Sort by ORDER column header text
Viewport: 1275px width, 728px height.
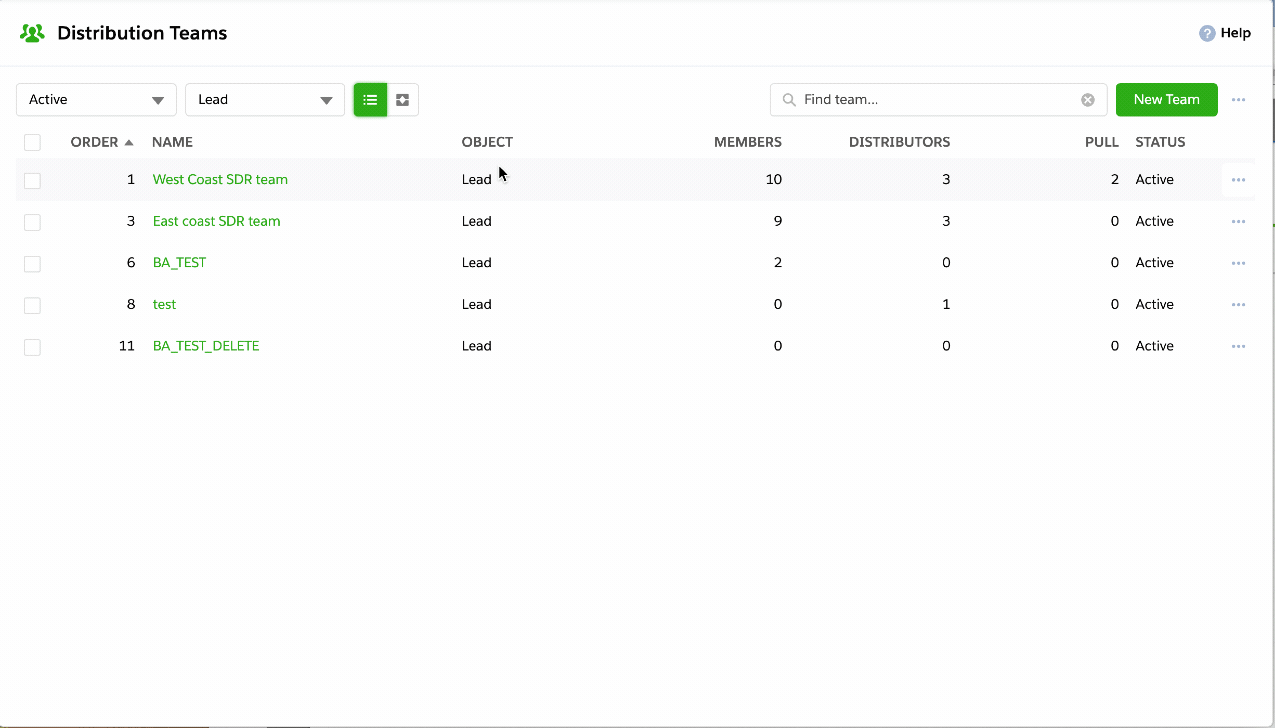94,142
